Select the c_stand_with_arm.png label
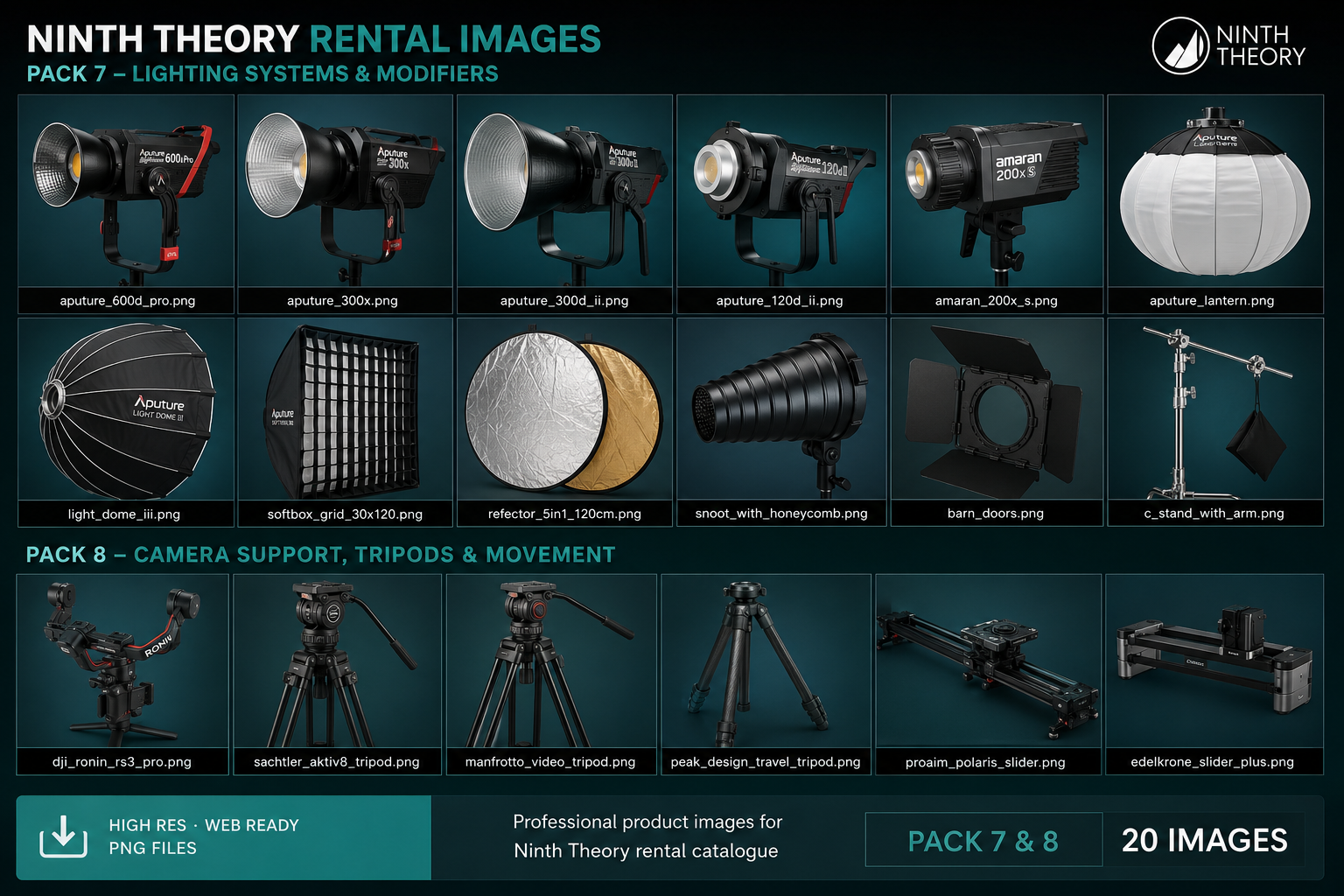Viewport: 1344px width, 896px height. (1214, 514)
